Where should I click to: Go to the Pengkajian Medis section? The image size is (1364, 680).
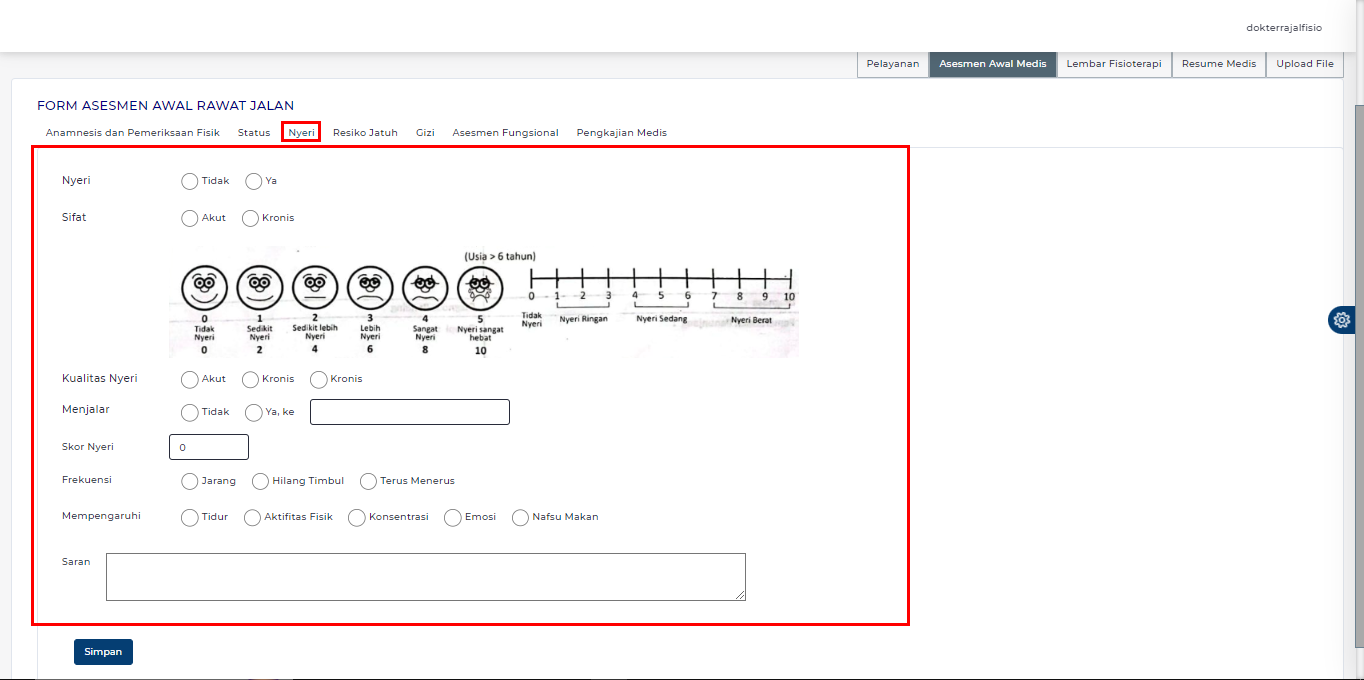[x=621, y=132]
